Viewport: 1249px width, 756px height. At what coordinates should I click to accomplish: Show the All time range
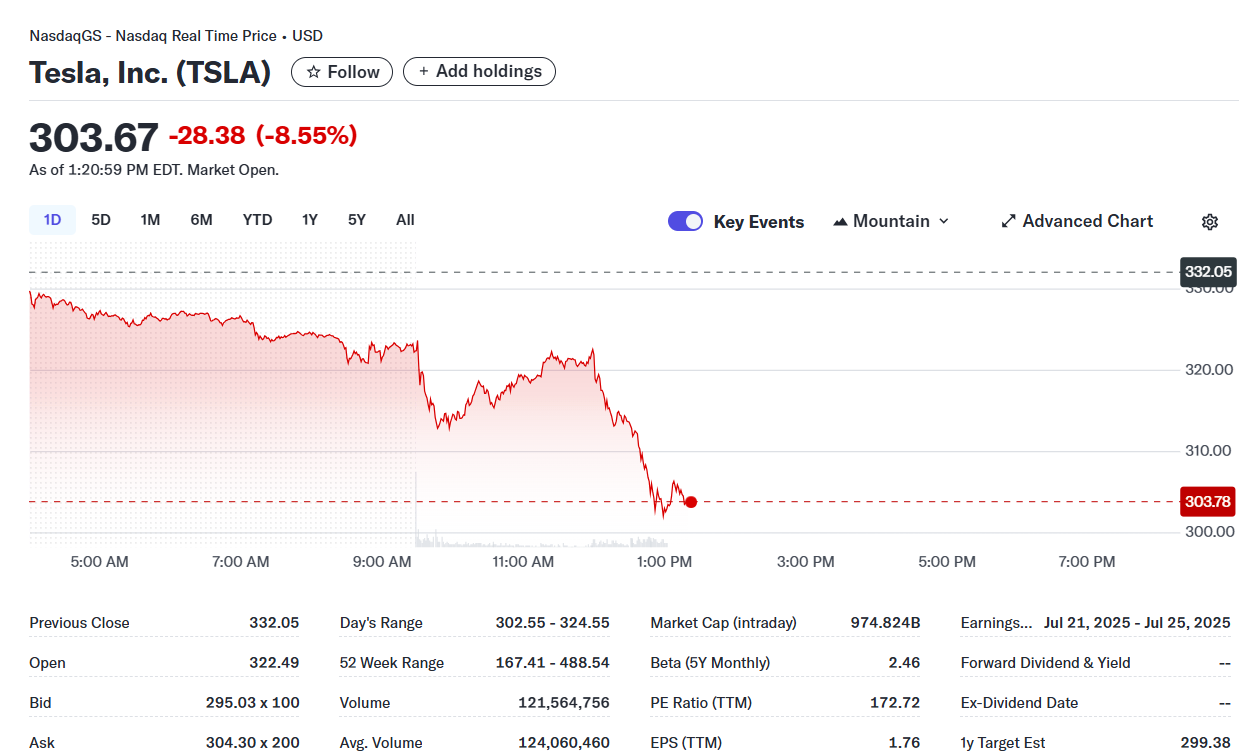pyautogui.click(x=405, y=220)
